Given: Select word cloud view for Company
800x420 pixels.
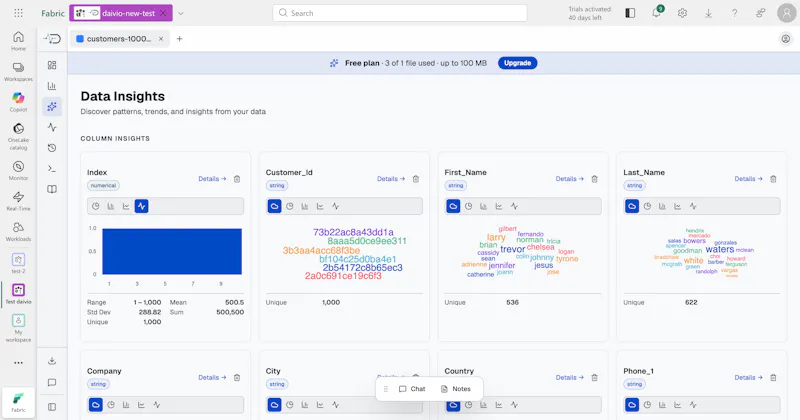Looking at the screenshot, I should tap(95, 405).
